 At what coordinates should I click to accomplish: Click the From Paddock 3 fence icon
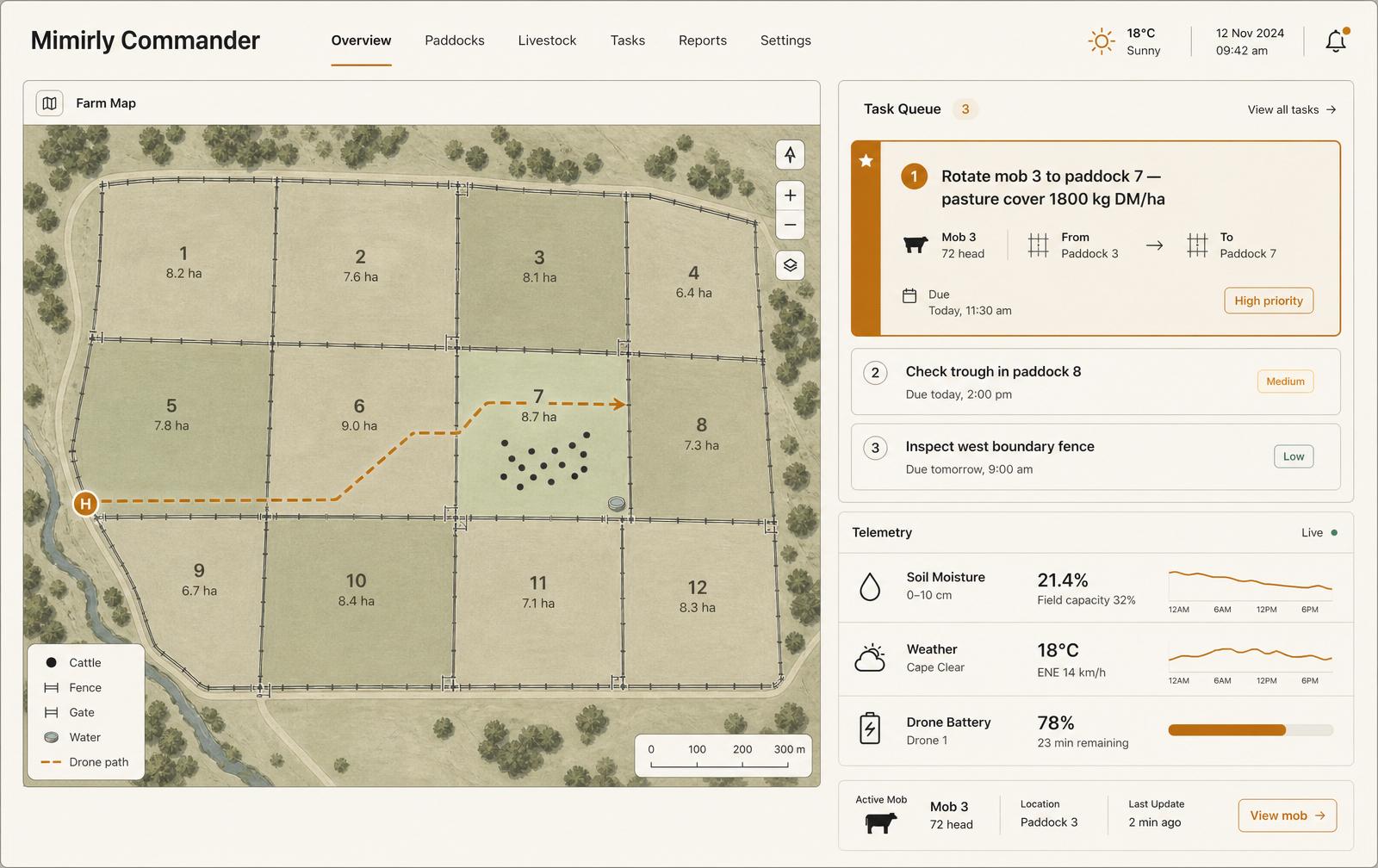click(x=1038, y=245)
